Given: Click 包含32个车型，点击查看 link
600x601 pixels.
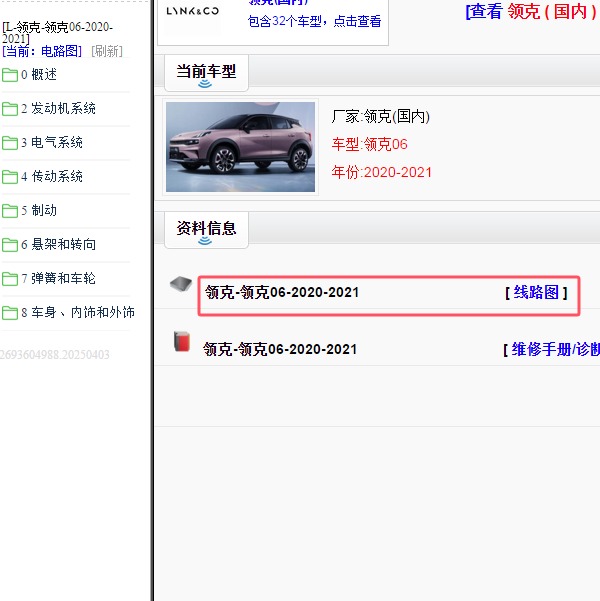Looking at the screenshot, I should [314, 21].
